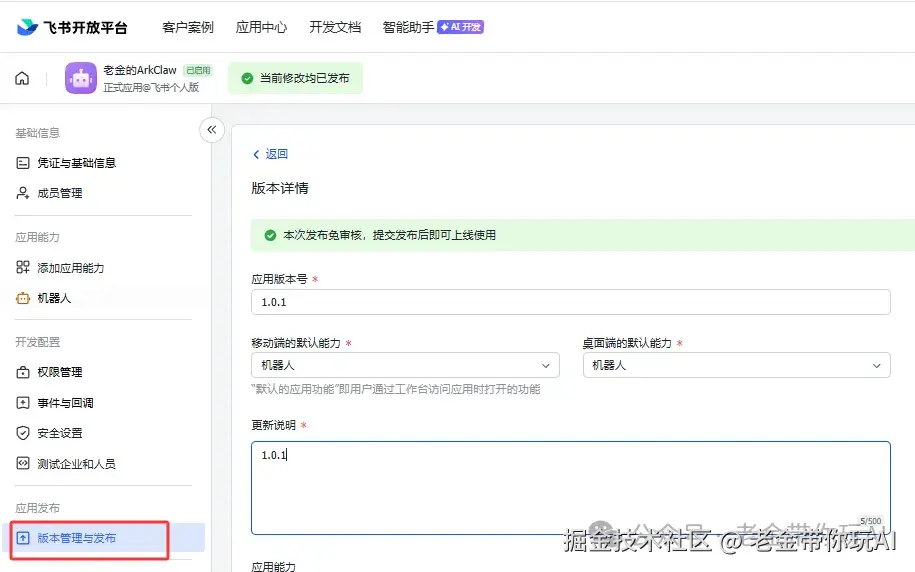Open 成员管理 page
915x572 pixels.
[60, 193]
